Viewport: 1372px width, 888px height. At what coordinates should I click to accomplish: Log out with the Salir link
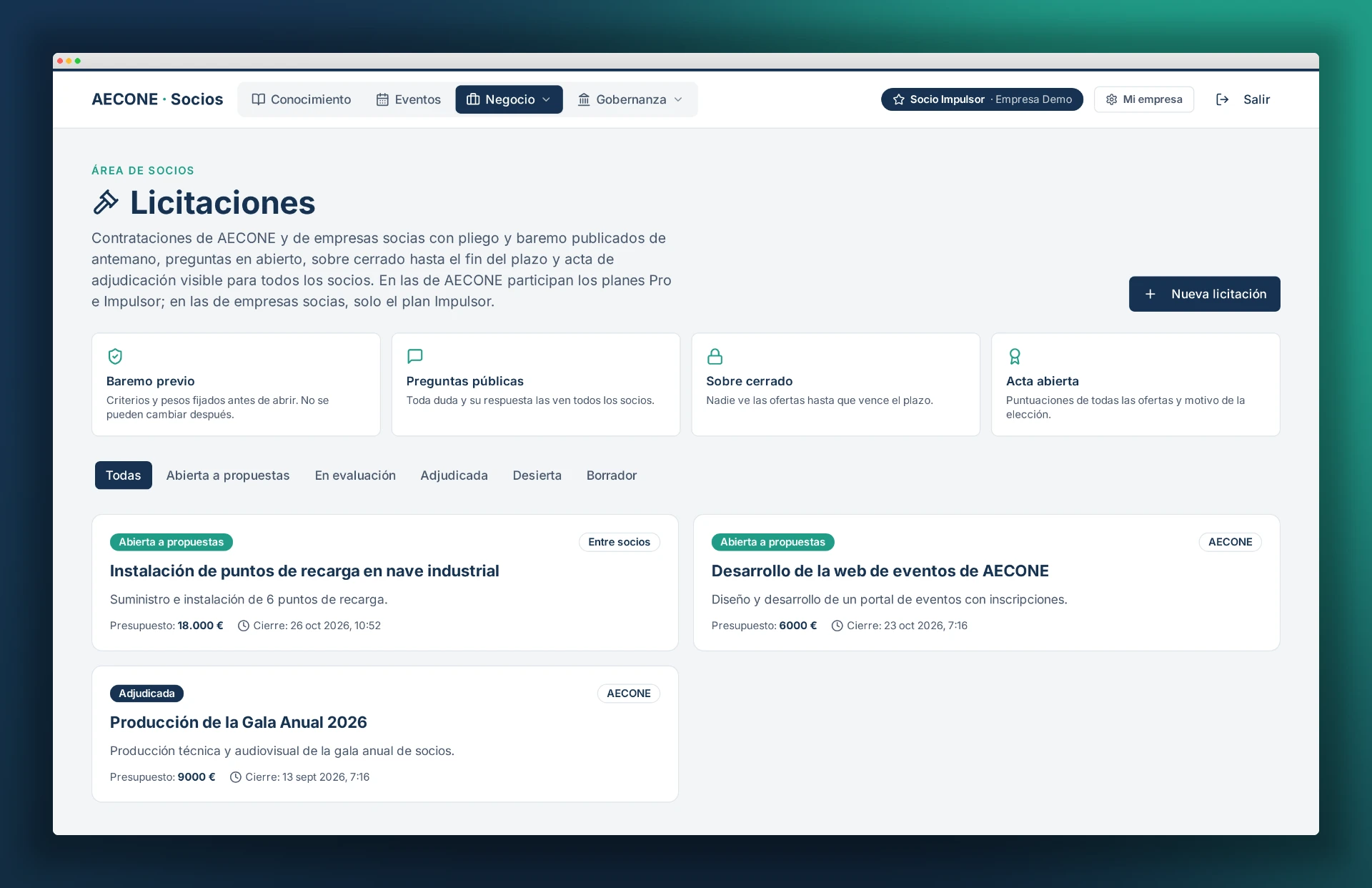pyautogui.click(x=1243, y=99)
